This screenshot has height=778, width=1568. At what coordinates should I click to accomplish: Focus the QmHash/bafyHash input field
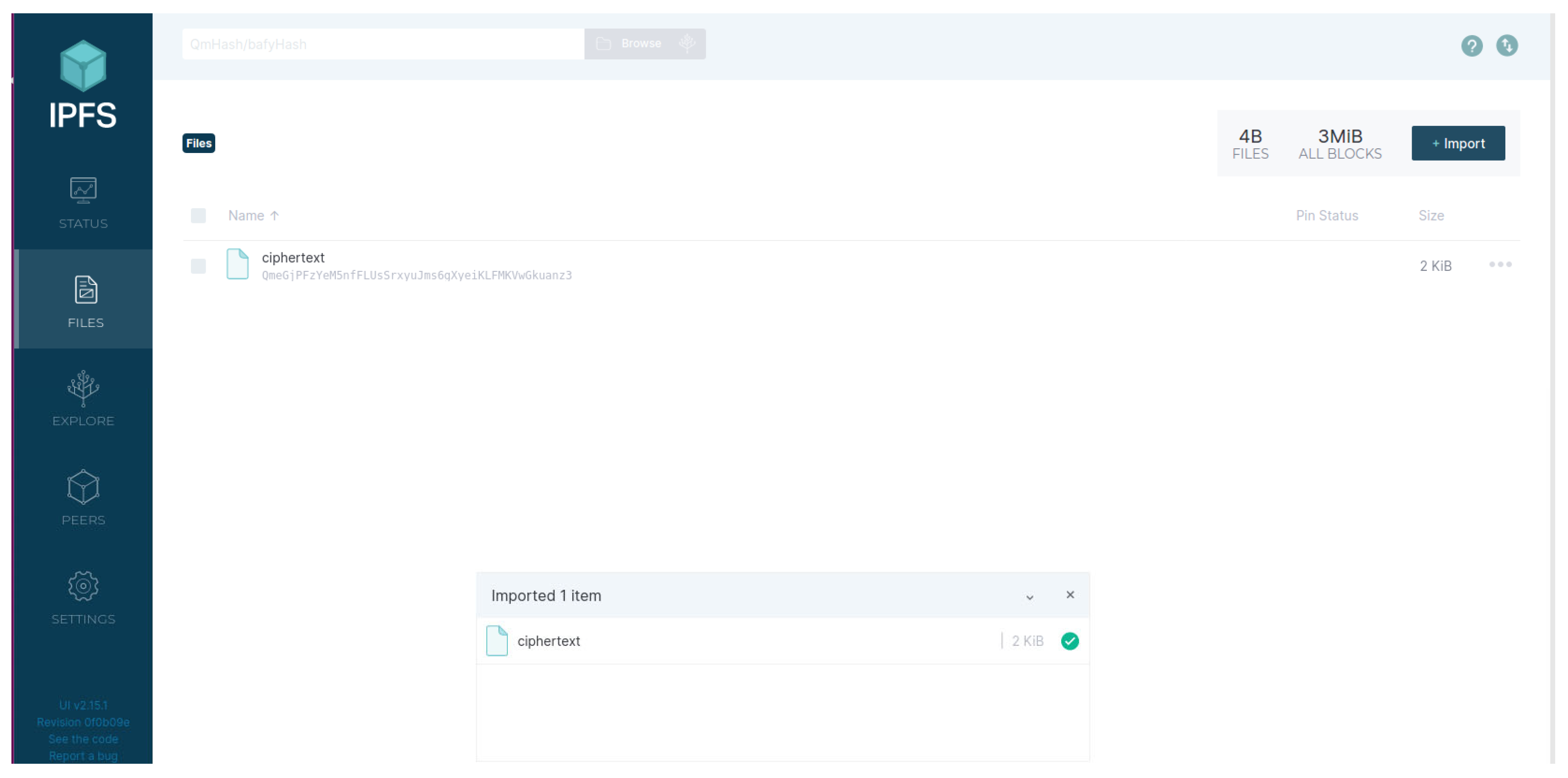382,44
